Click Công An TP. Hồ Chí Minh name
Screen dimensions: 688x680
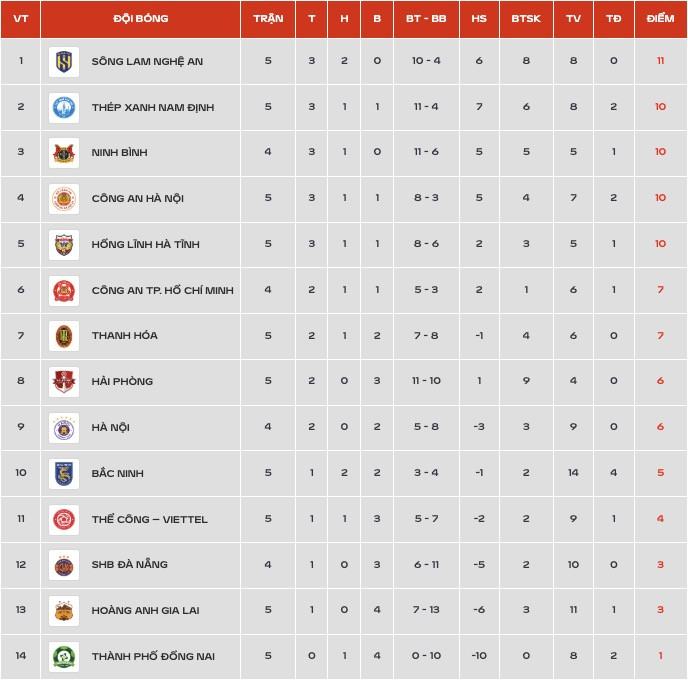tap(162, 290)
